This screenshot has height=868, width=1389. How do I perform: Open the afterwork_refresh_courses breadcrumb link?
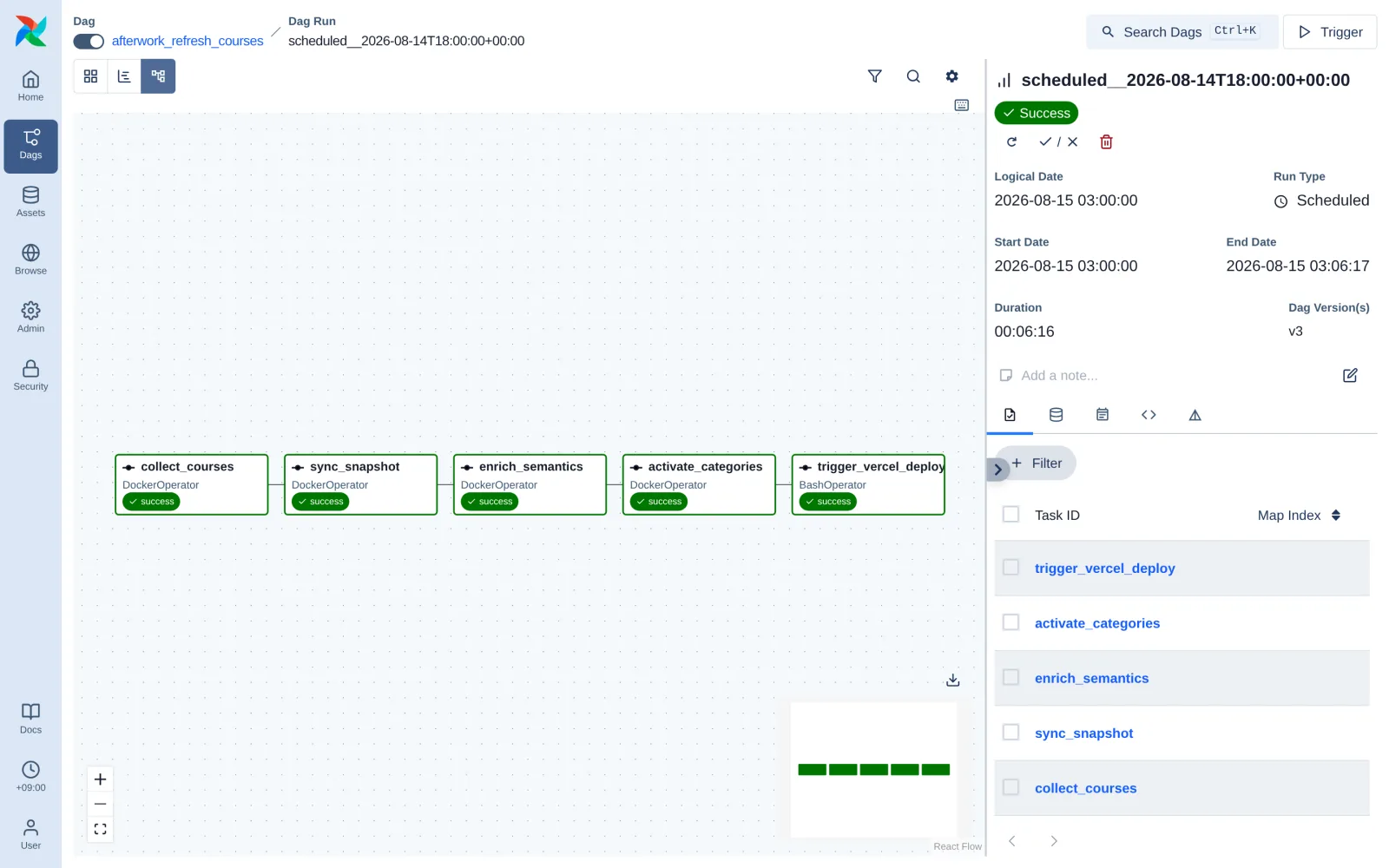point(188,41)
